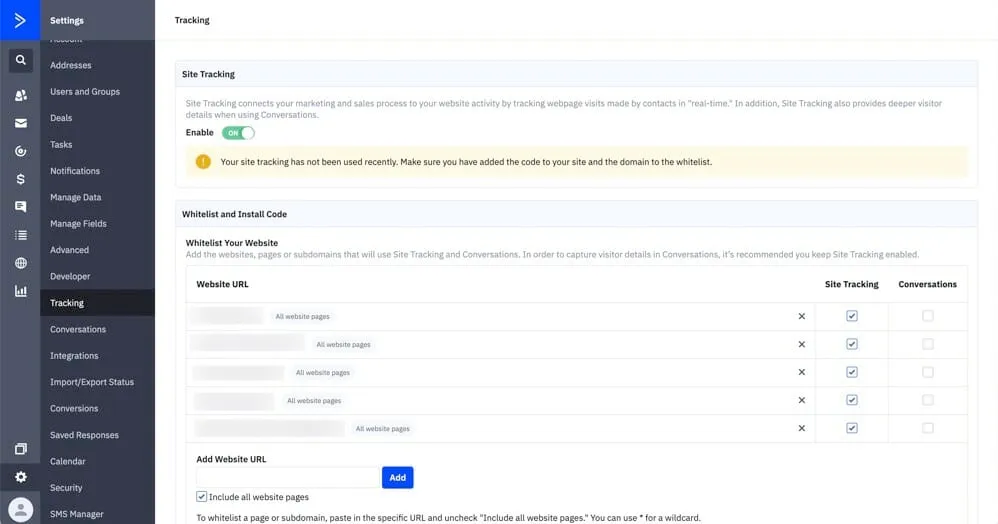This screenshot has height=524, width=998.
Task: Go to Developer settings
Action: (x=70, y=276)
